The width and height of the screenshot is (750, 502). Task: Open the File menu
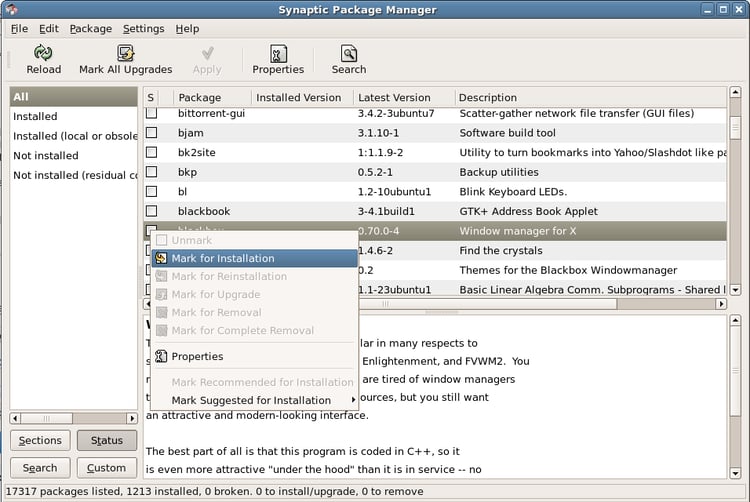[19, 29]
